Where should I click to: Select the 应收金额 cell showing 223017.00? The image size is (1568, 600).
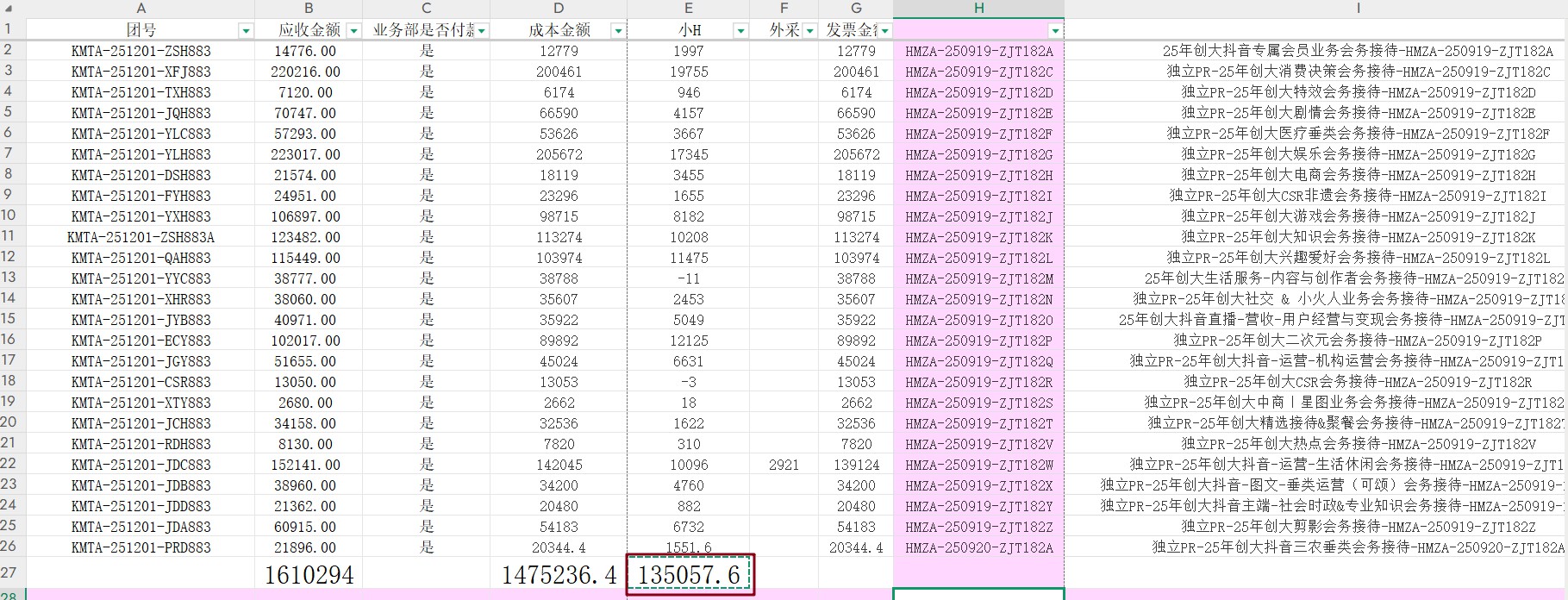pyautogui.click(x=309, y=154)
